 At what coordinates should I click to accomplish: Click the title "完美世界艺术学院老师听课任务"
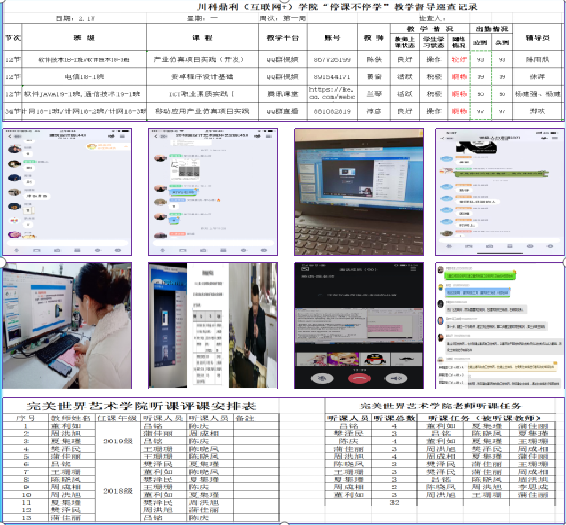[440, 406]
